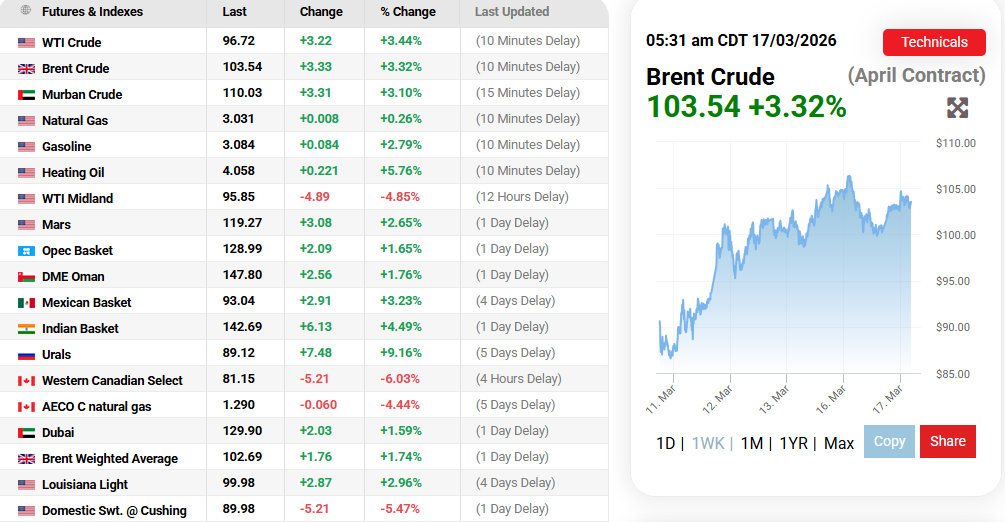
Task: Switch chart range to 1M
Action: [751, 443]
